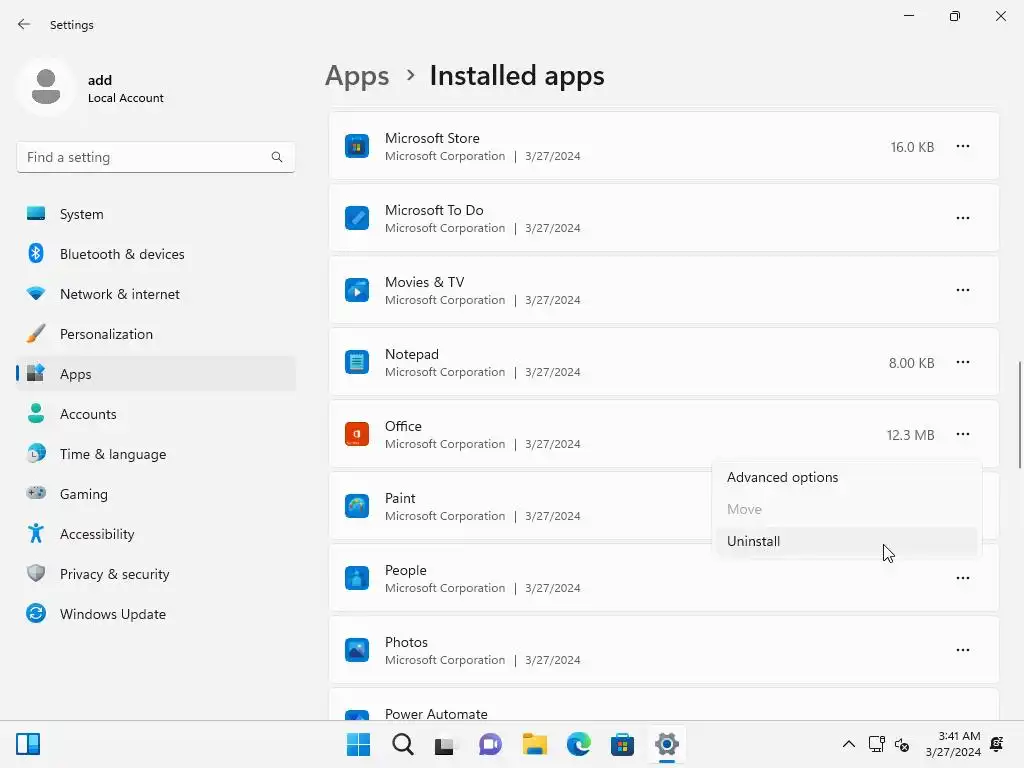Open more options for Microsoft To Do
The width and height of the screenshot is (1024, 768).
click(x=963, y=218)
